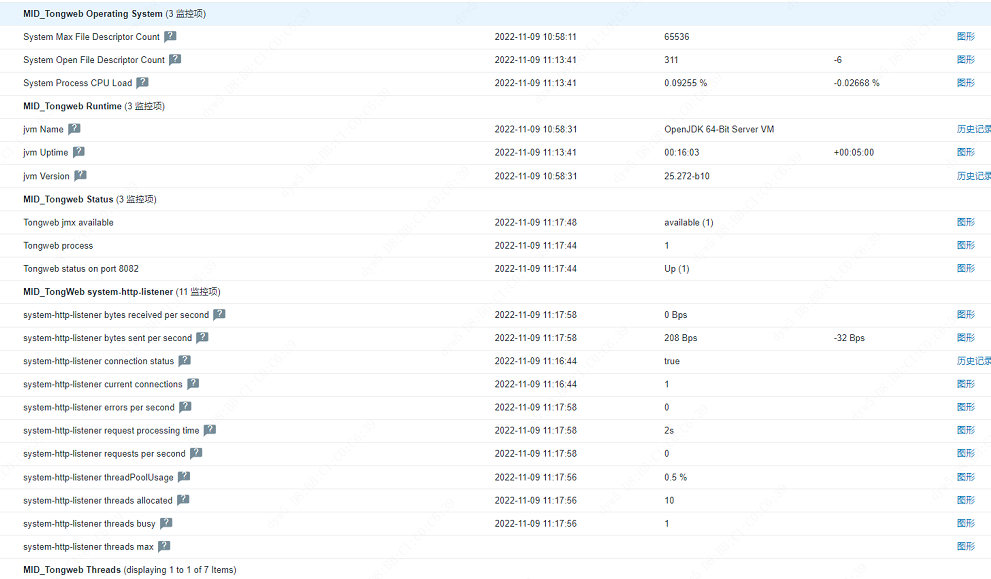Open help icon for requests per second

(x=196, y=453)
